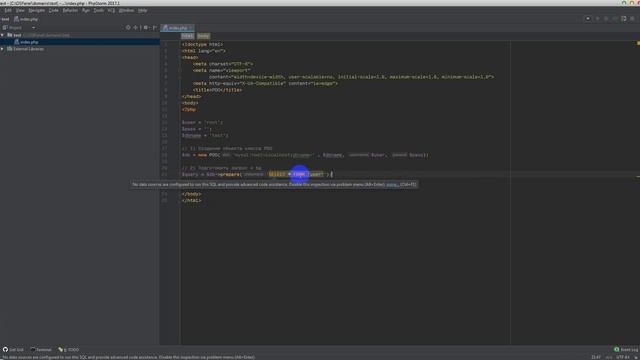Viewport: 640px width, 360px height.
Task: Open the run configuration dropdown in the toolbar
Action: [x=588, y=18]
